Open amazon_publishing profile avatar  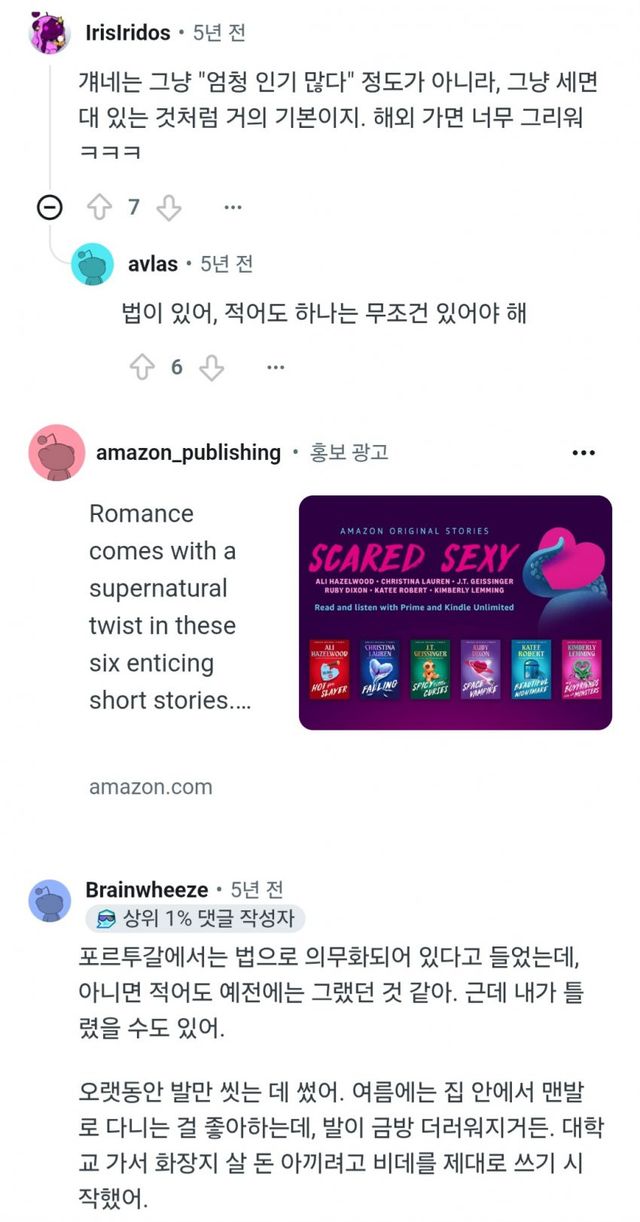pos(57,452)
